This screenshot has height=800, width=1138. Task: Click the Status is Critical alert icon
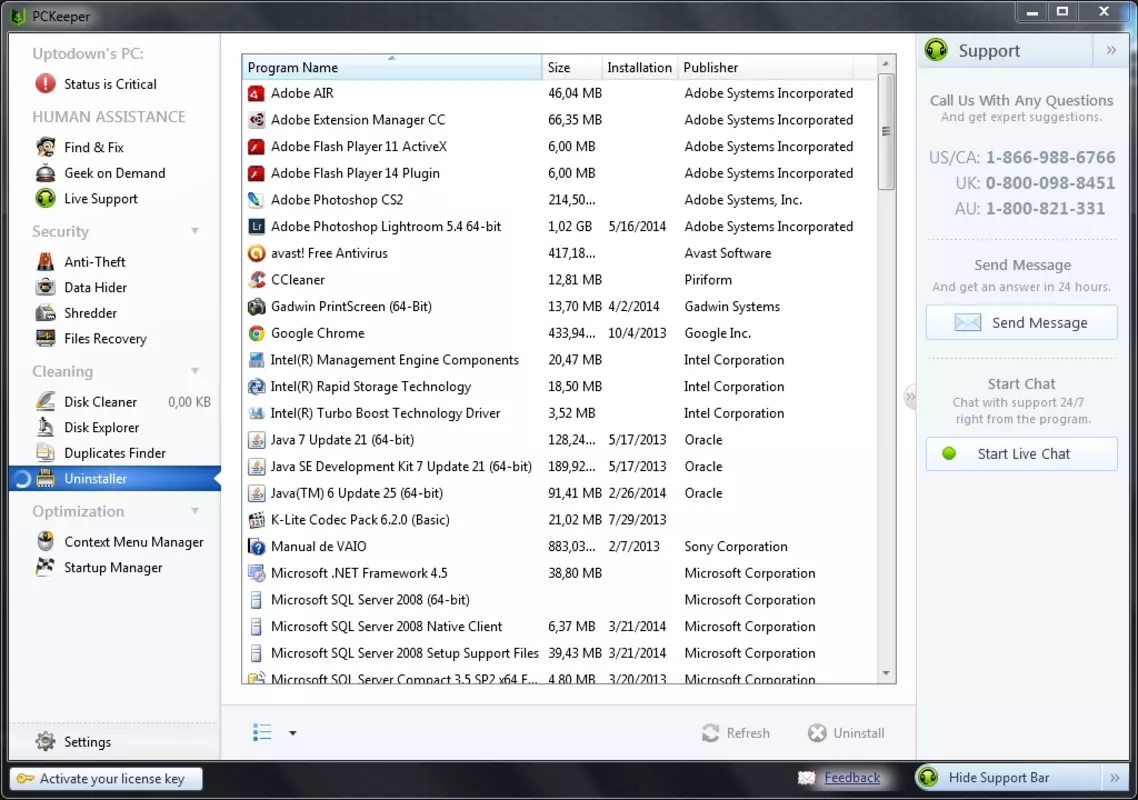[x=45, y=84]
